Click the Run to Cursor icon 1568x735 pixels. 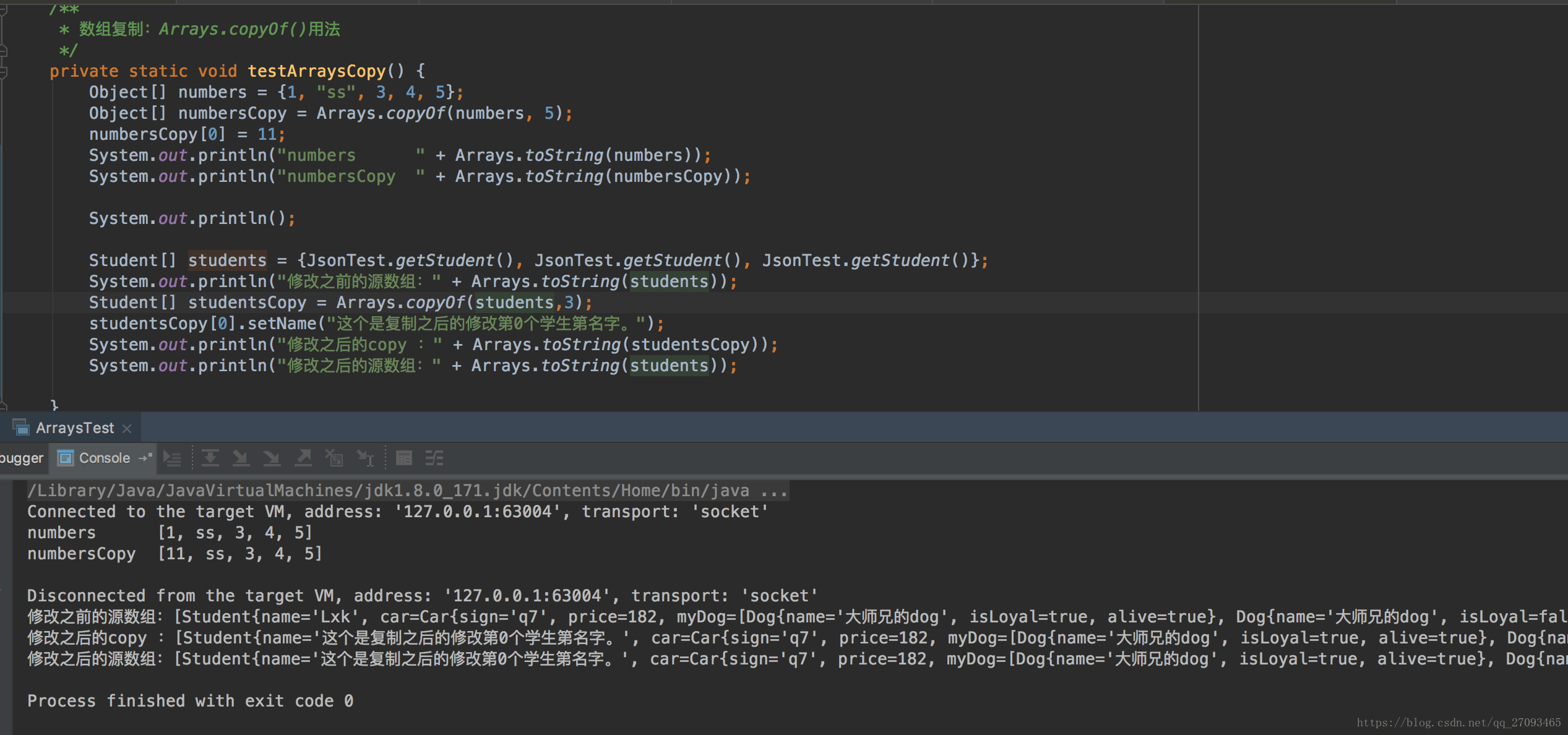pyautogui.click(x=366, y=458)
